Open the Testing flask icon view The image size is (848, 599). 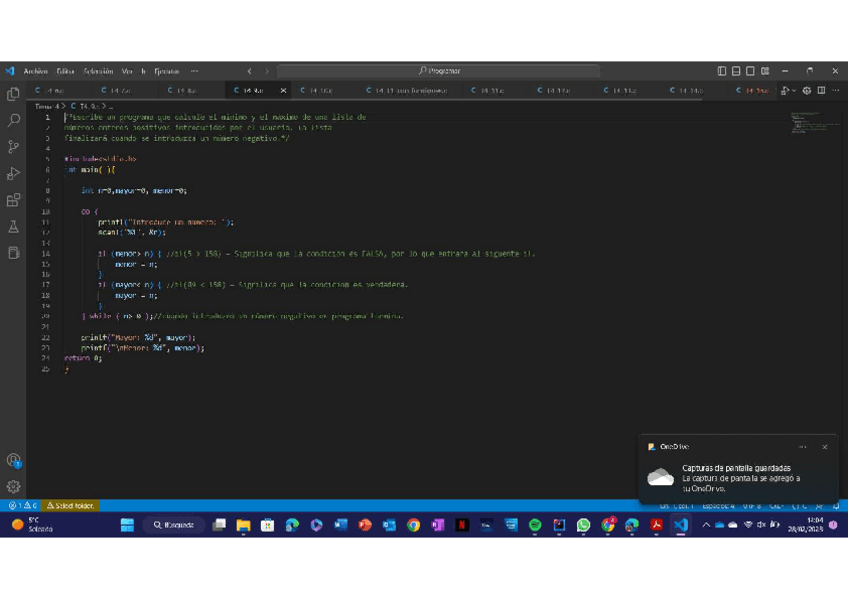click(x=14, y=227)
